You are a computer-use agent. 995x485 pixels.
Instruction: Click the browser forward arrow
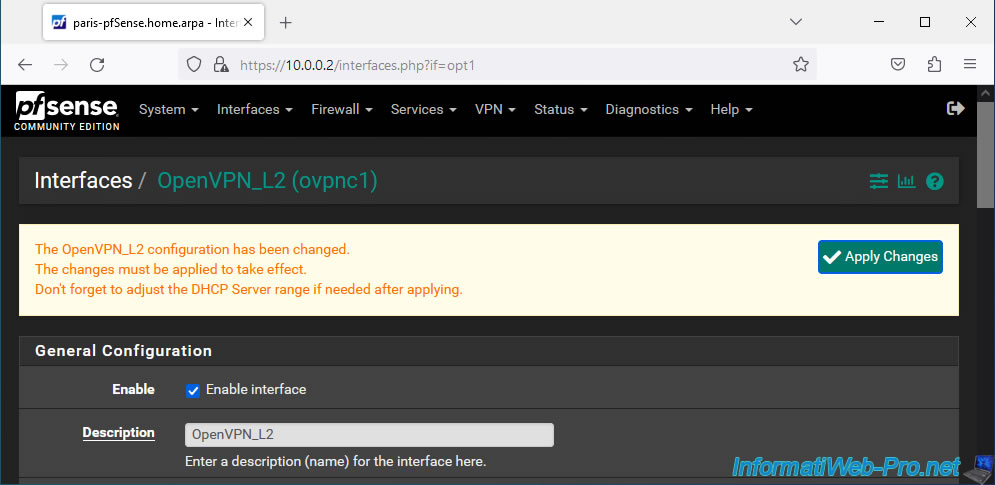pyautogui.click(x=61, y=64)
